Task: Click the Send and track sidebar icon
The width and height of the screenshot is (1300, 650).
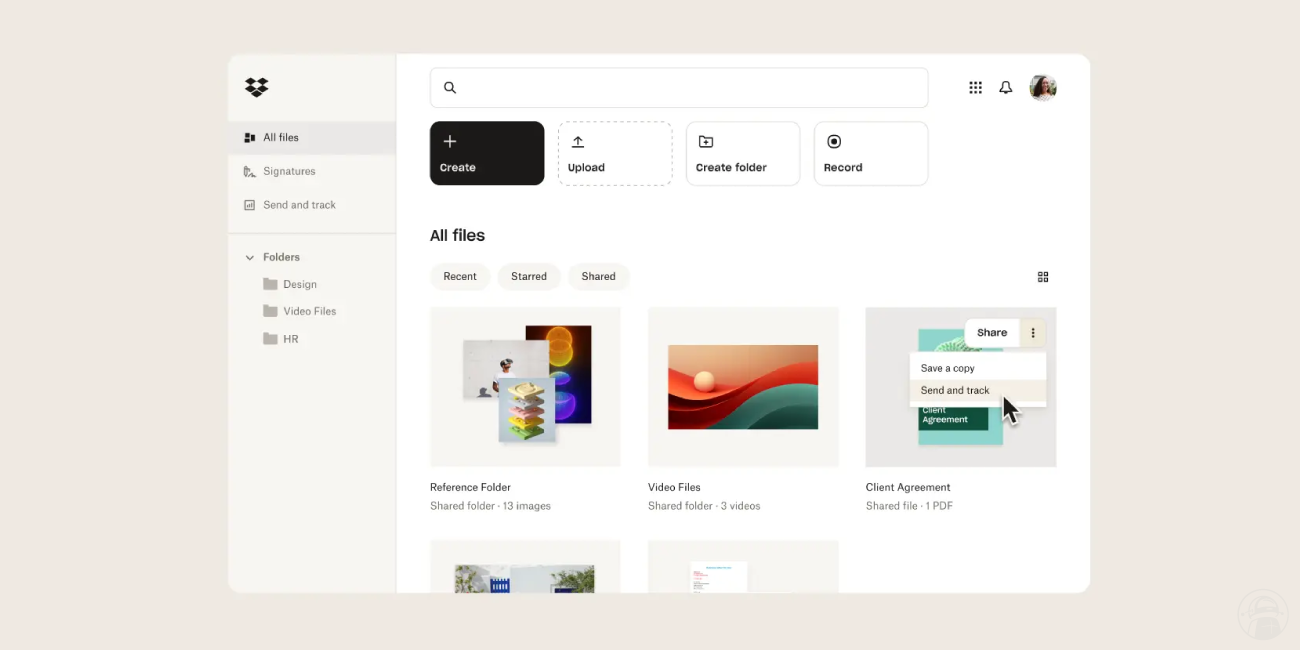Action: [x=248, y=204]
